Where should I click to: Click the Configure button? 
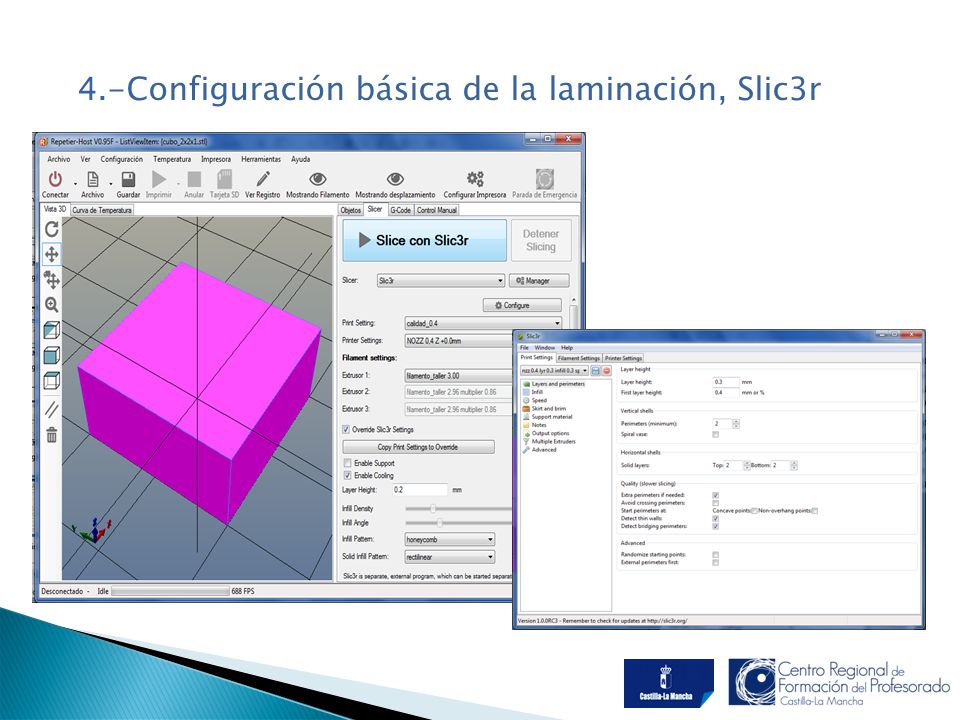522,305
